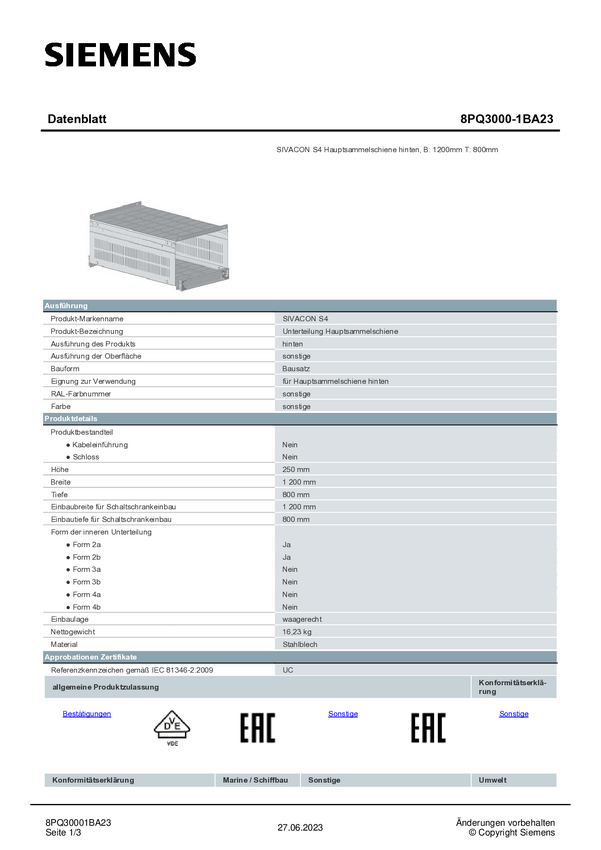Screen dimensions: 601x850
Task: Open the Bestätigungen link
Action: pyautogui.click(x=87, y=714)
